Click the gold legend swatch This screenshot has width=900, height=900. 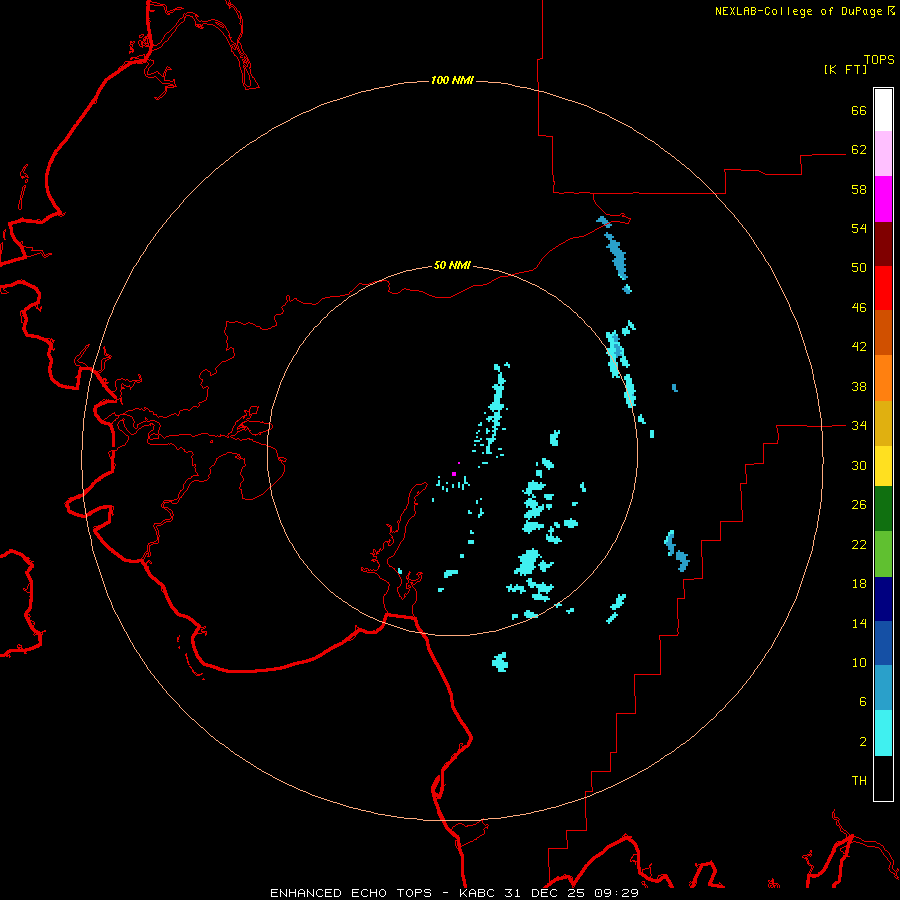click(883, 423)
